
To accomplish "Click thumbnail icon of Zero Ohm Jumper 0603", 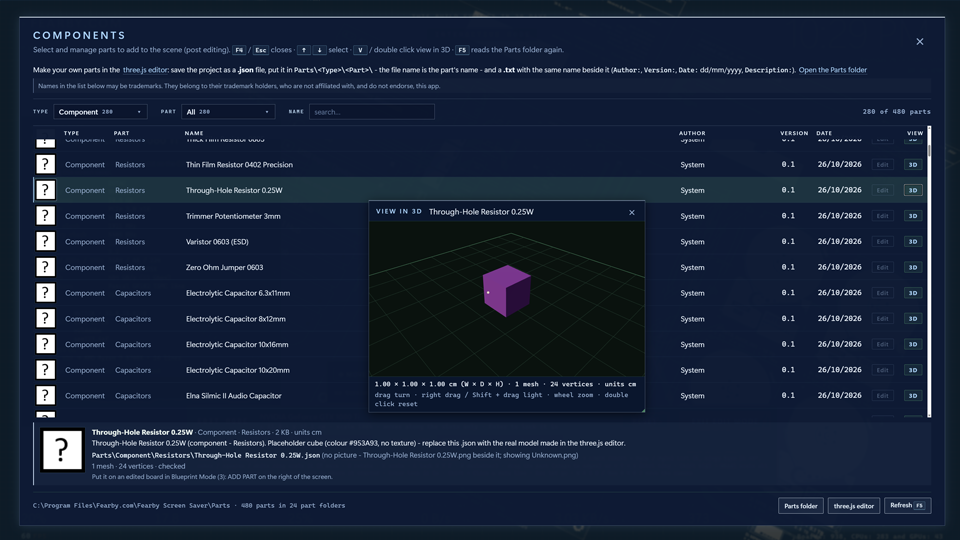I will pos(45,267).
